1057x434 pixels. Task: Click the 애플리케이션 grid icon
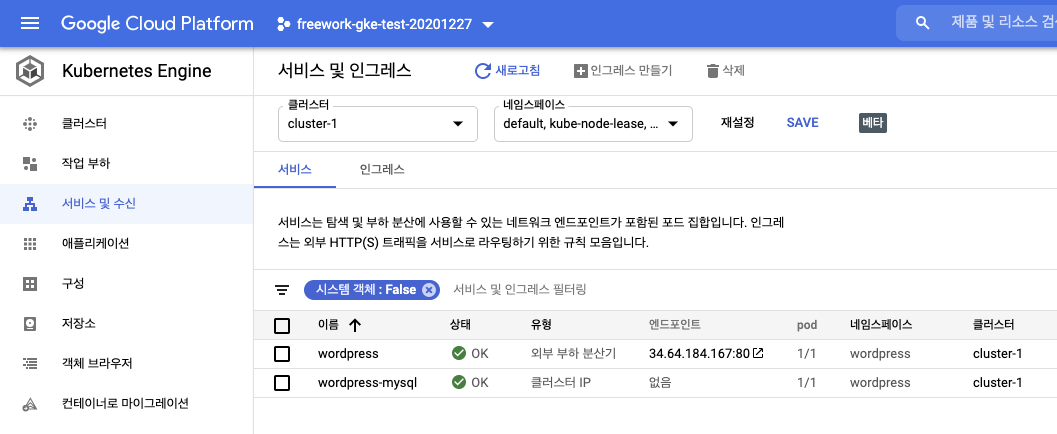tap(30, 244)
